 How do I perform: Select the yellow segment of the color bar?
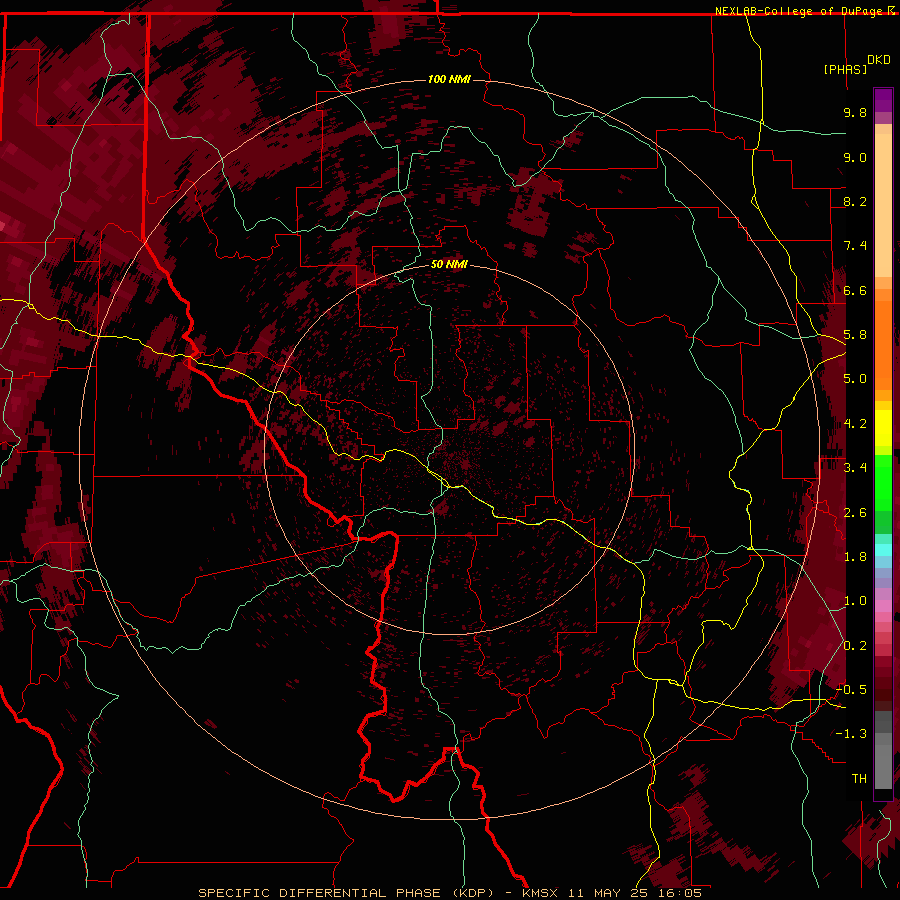coord(883,428)
